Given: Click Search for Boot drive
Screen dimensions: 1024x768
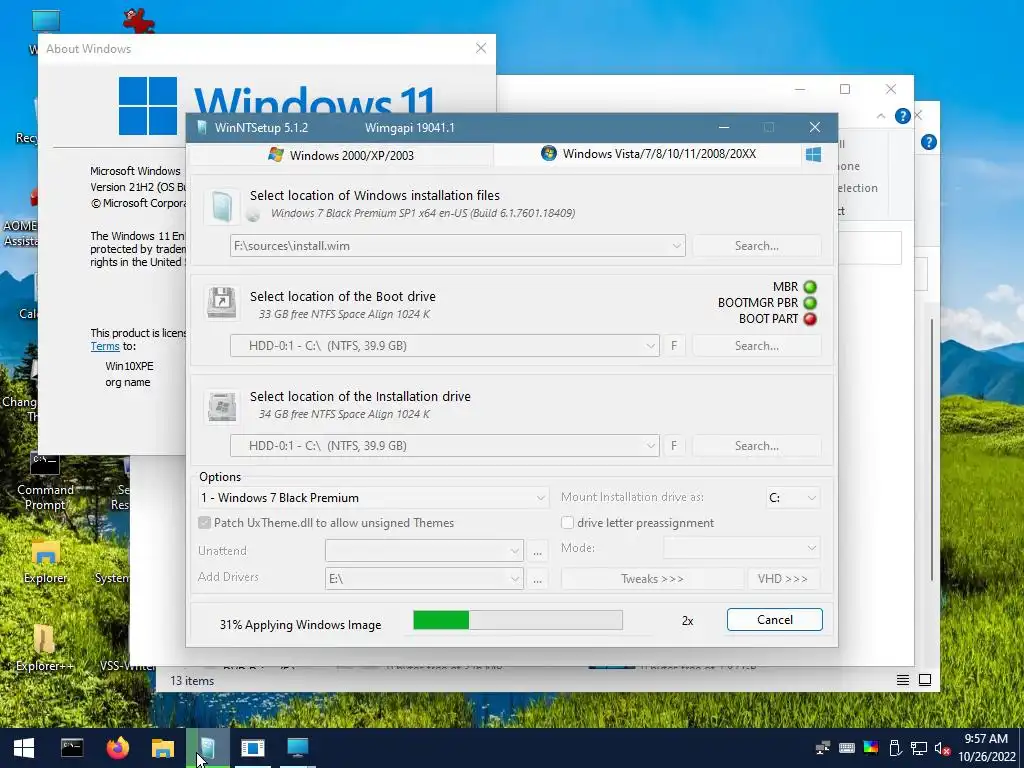Looking at the screenshot, I should pos(756,346).
